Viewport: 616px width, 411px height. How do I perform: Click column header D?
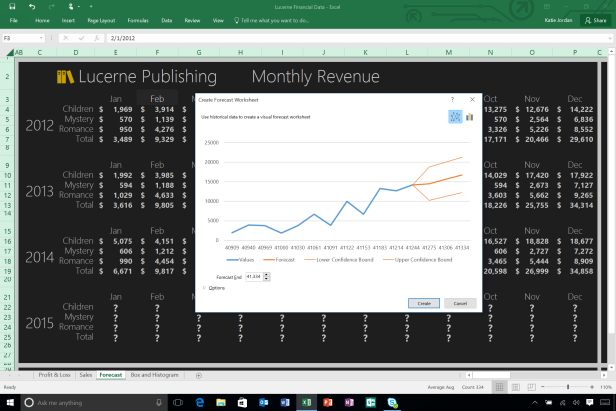pos(75,52)
